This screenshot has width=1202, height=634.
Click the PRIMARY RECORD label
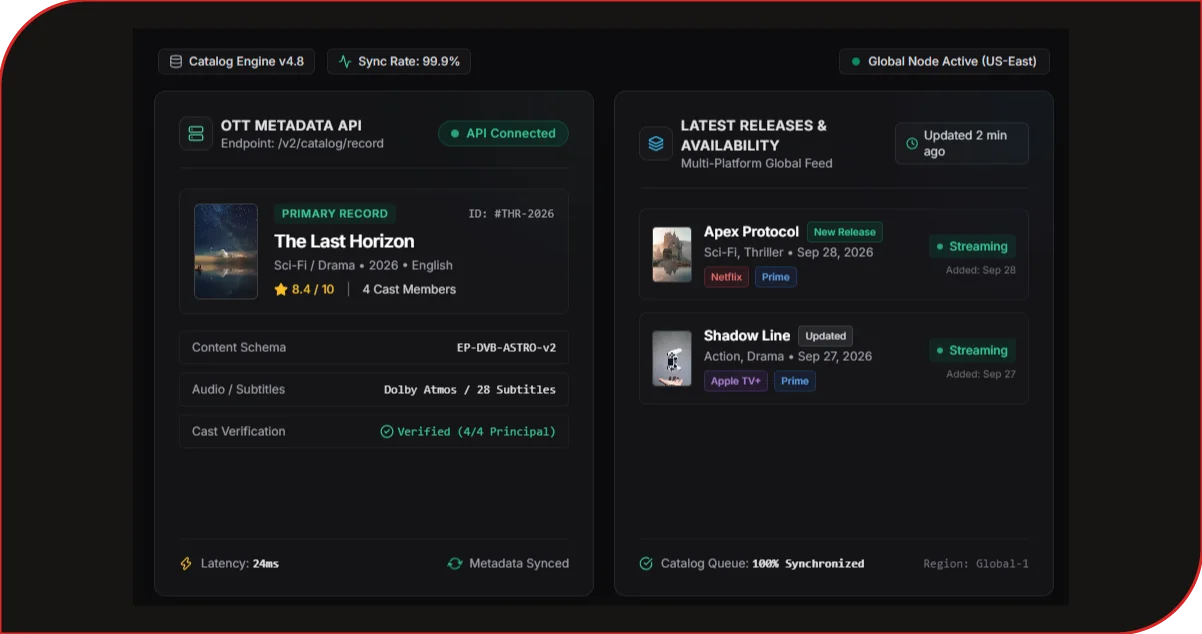tap(335, 214)
